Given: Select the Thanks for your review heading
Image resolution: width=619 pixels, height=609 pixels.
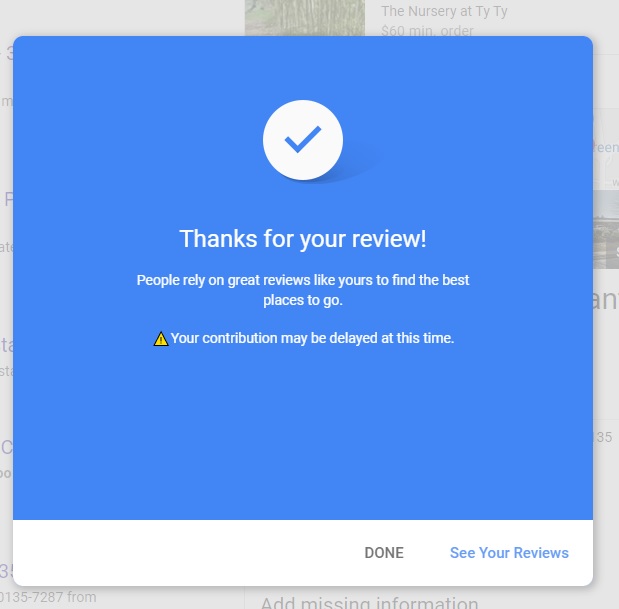Looking at the screenshot, I should (303, 239).
